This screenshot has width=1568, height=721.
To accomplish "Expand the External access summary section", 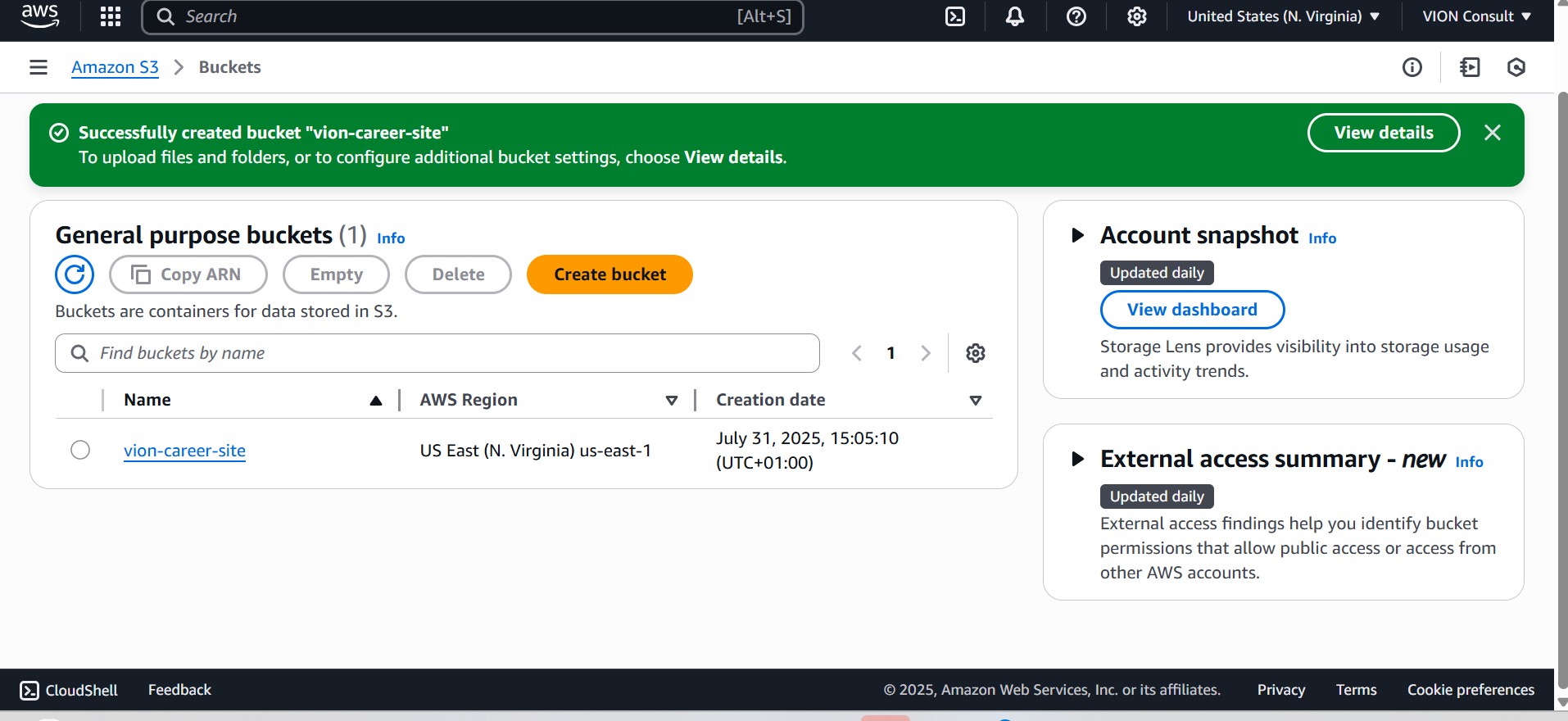I will coord(1078,459).
